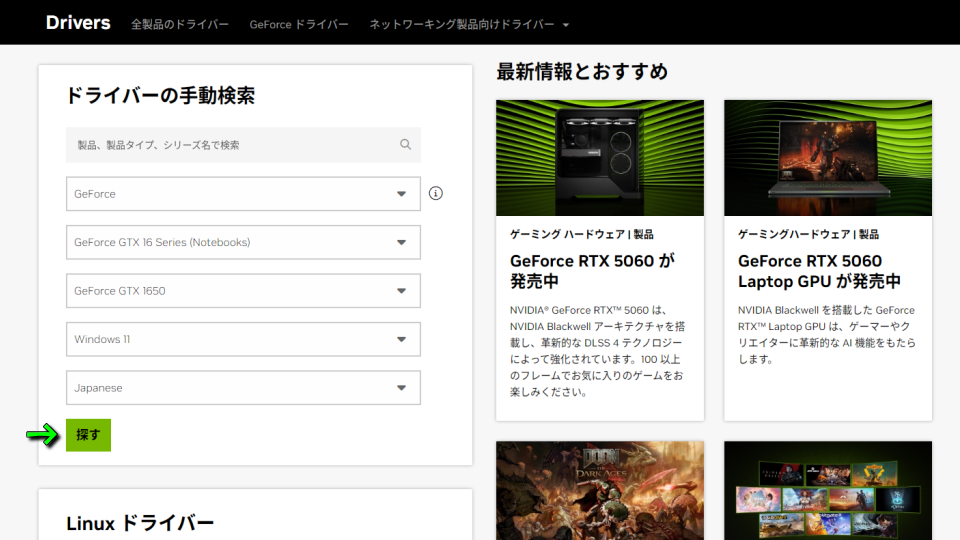The image size is (960, 540).
Task: Open the 全製品のドライバー menu item
Action: point(179,24)
